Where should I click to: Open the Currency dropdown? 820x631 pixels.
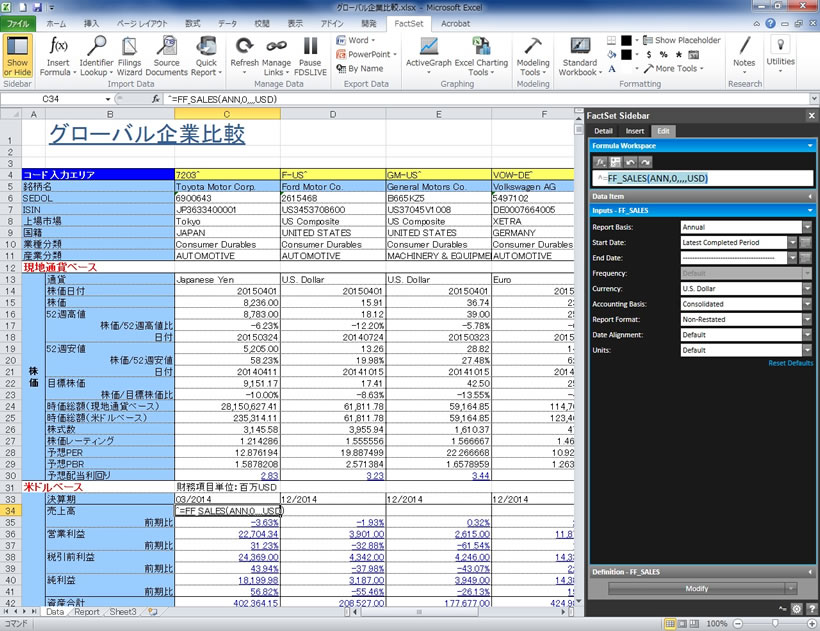pos(807,289)
